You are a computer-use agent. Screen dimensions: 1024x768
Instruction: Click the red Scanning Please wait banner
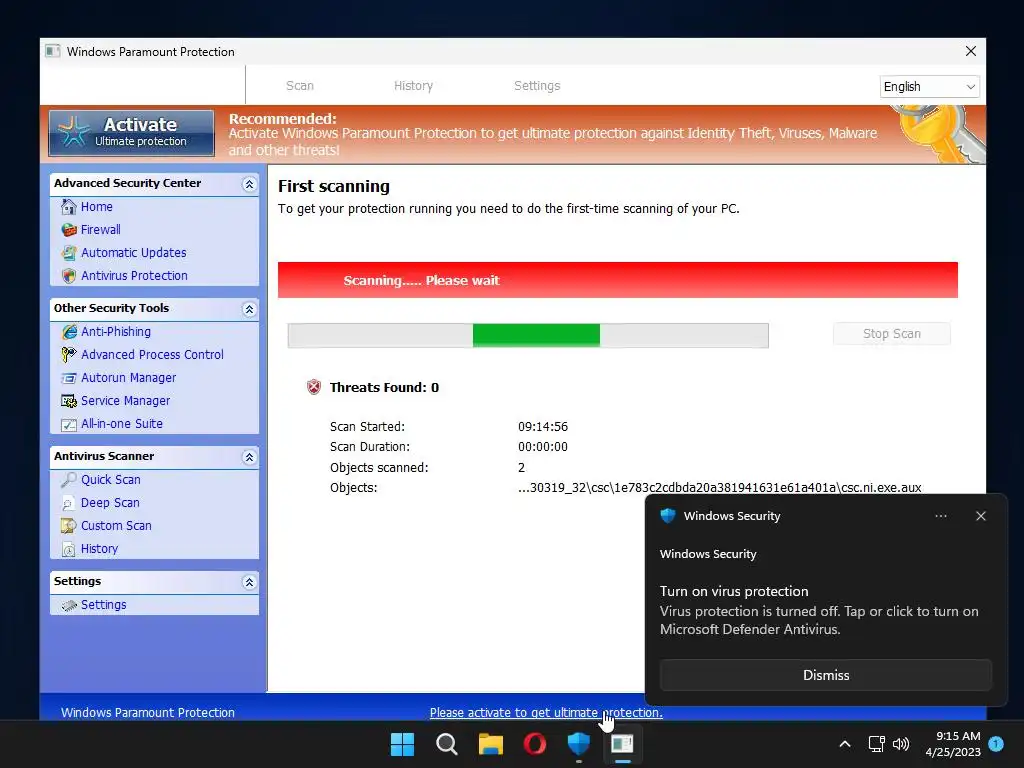(618, 280)
